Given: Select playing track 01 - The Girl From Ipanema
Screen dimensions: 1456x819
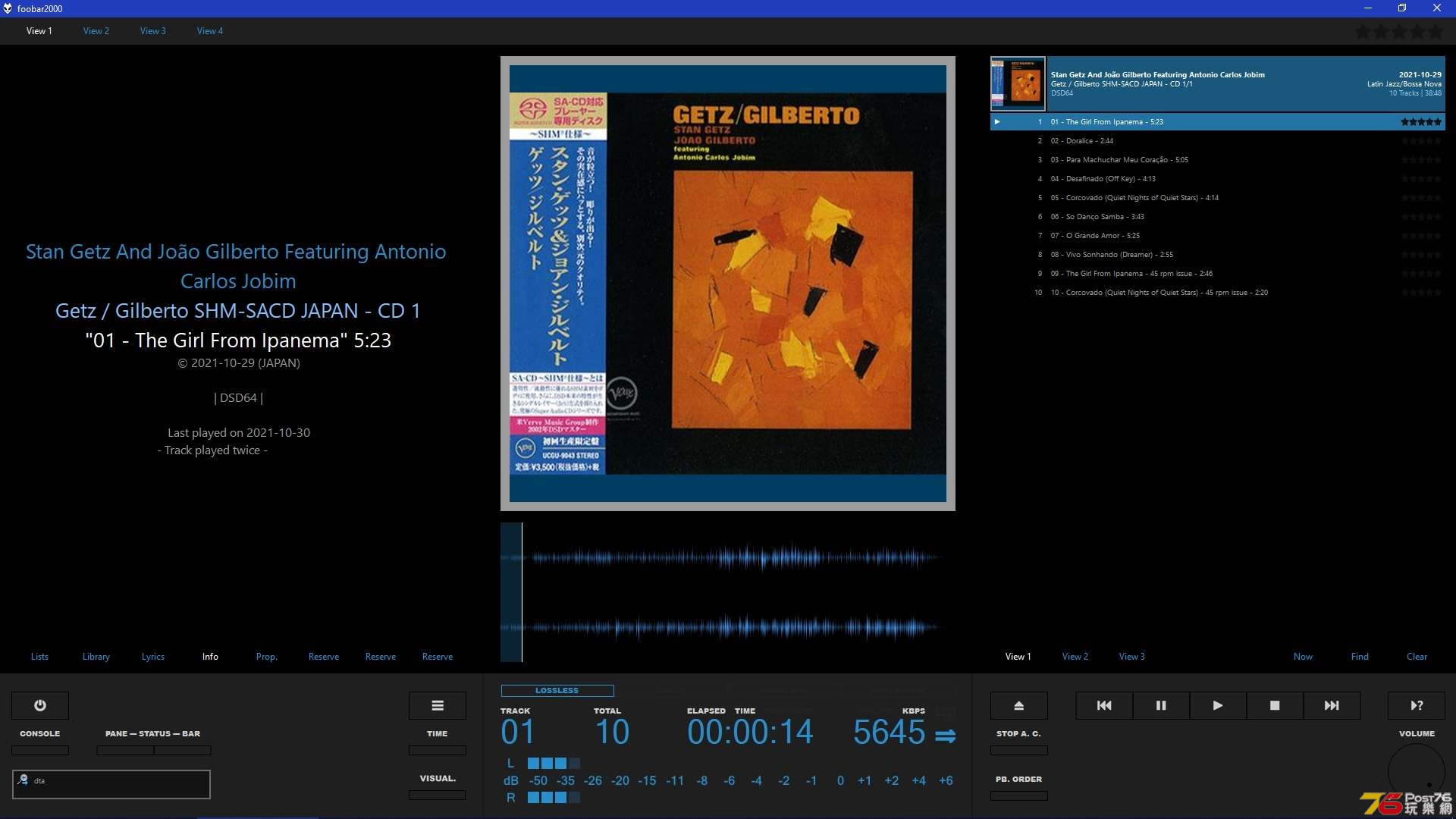Looking at the screenshot, I should pyautogui.click(x=1218, y=122).
